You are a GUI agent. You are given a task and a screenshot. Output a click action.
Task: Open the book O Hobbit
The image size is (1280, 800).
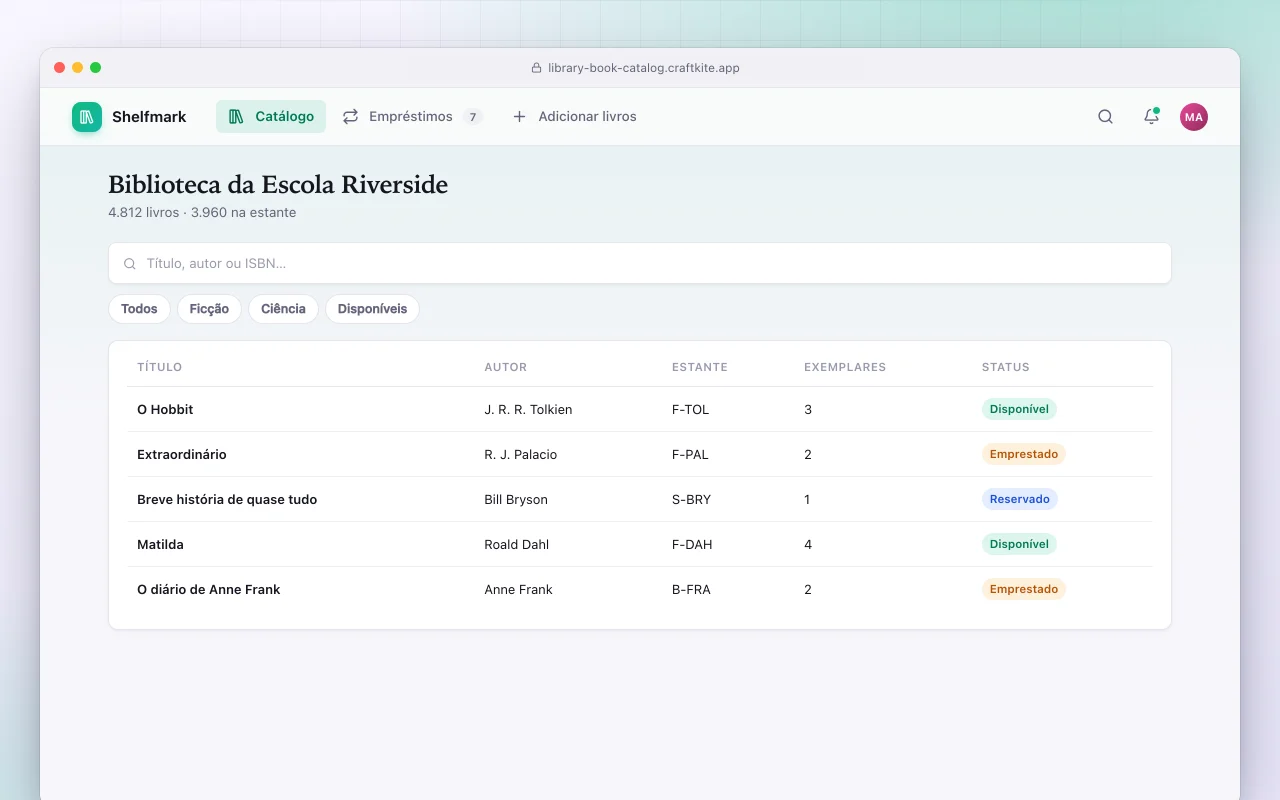pos(165,409)
